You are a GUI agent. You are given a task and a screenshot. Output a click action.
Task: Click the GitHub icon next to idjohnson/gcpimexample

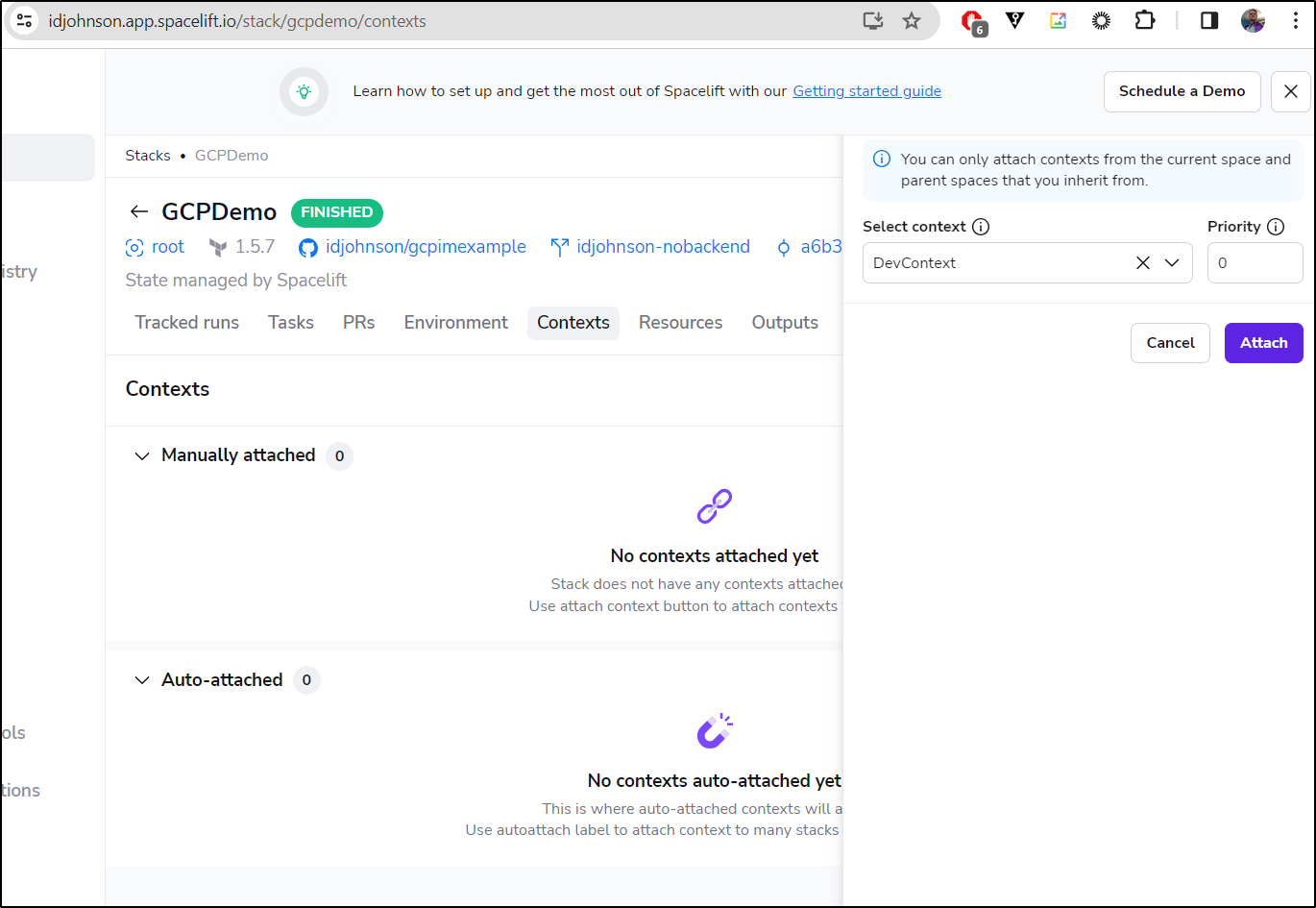(307, 248)
